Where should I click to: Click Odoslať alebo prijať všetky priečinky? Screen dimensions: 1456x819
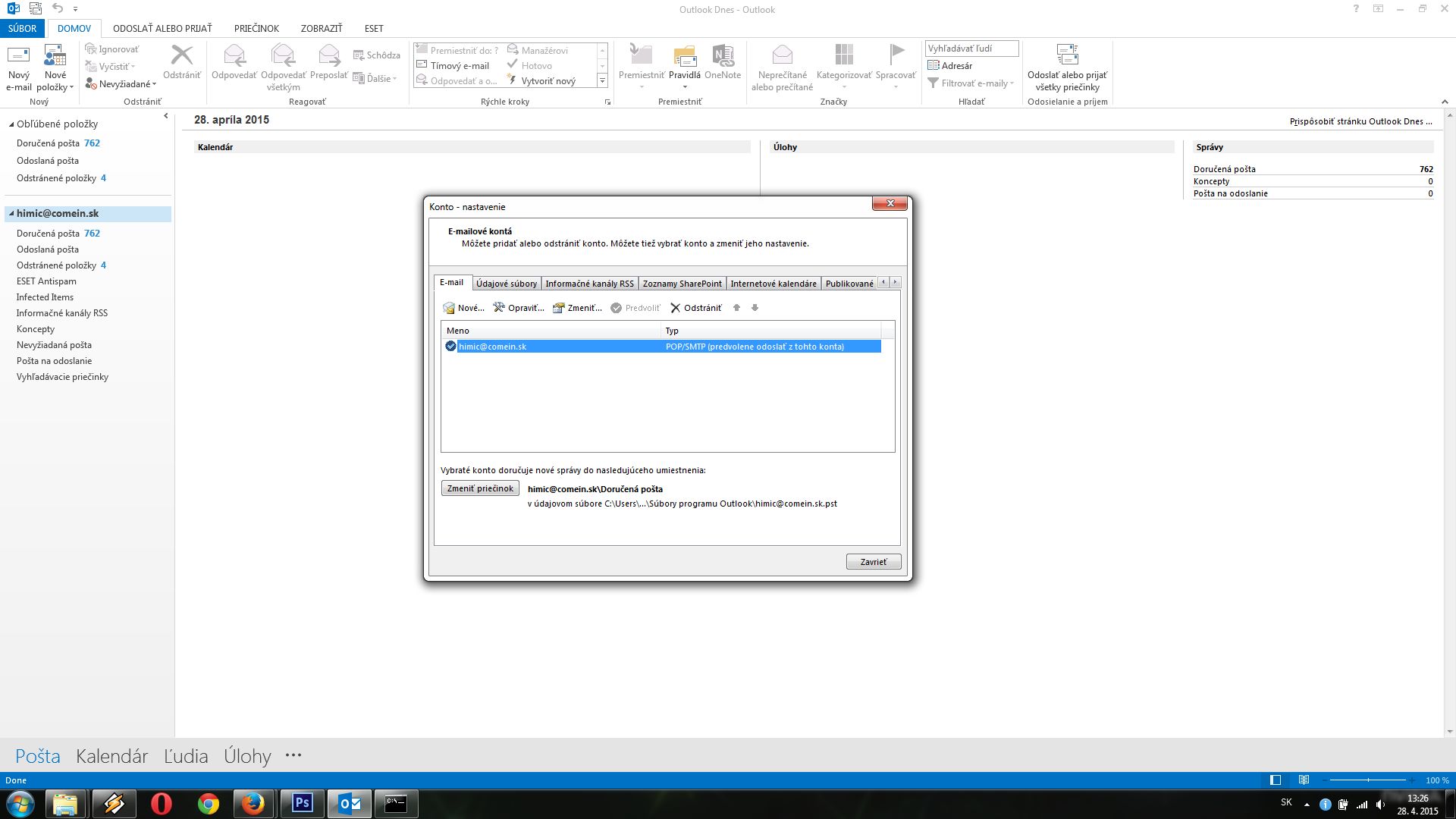(1067, 67)
